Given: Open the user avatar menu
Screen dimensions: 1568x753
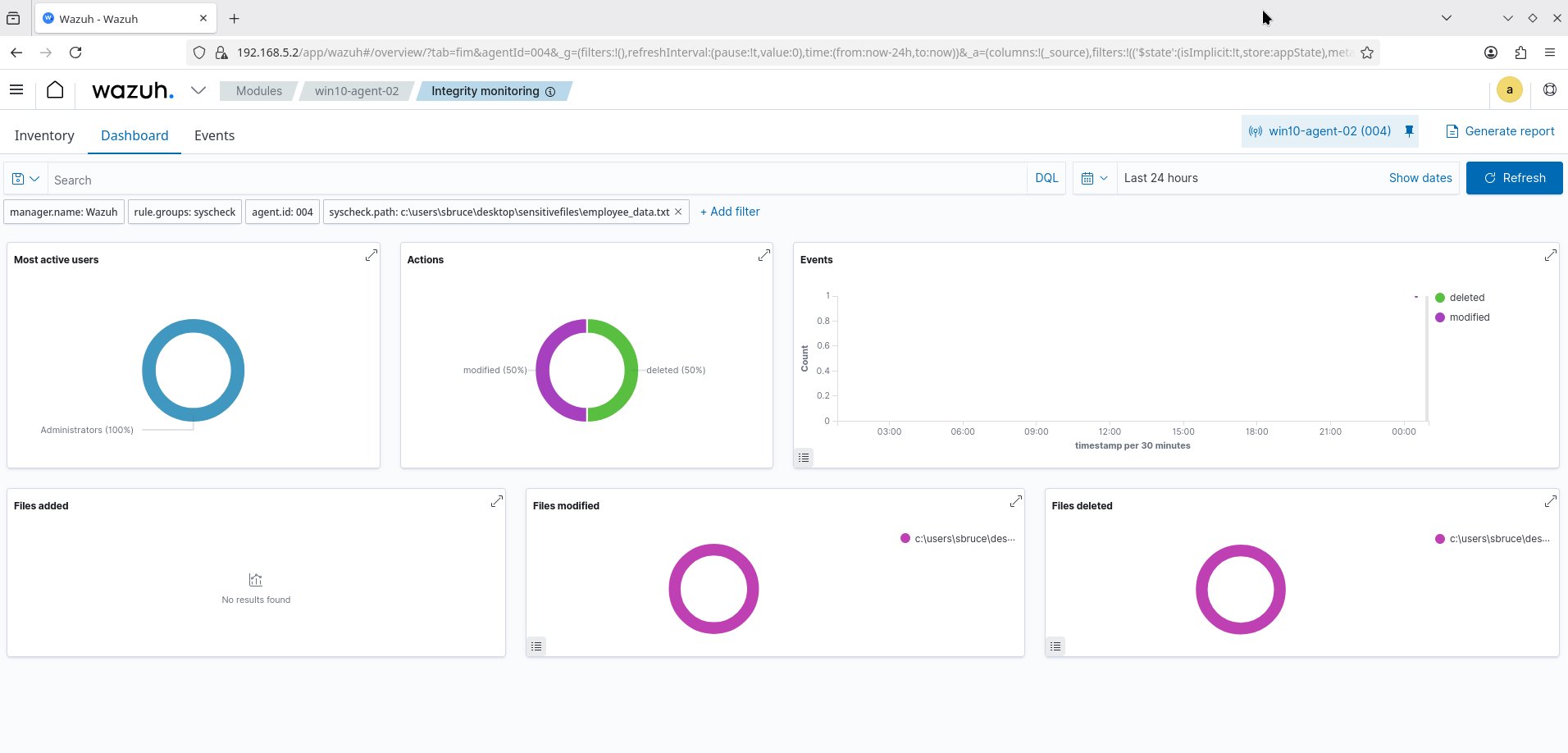Looking at the screenshot, I should tap(1510, 90).
